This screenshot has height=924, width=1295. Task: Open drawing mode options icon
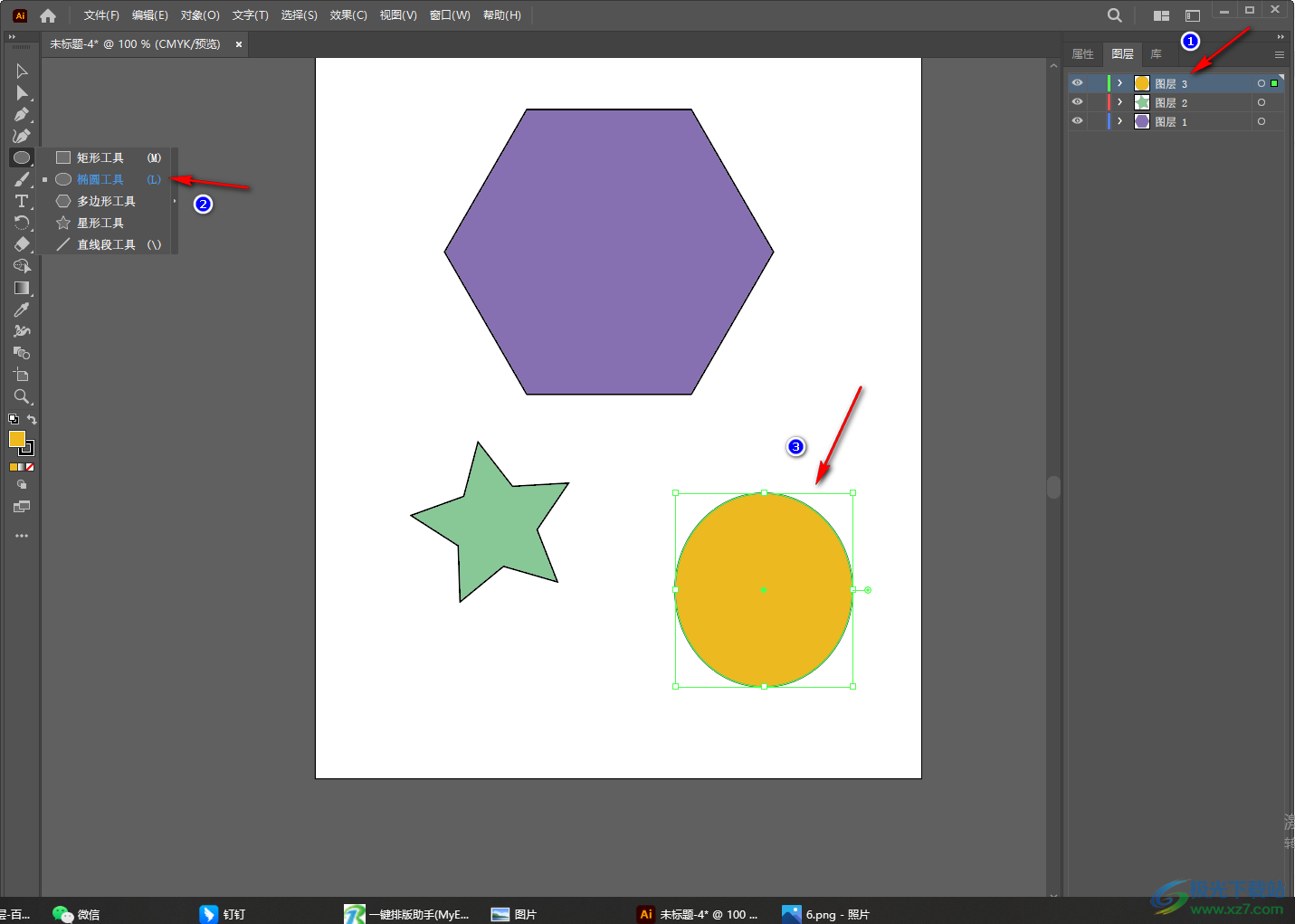[22, 485]
